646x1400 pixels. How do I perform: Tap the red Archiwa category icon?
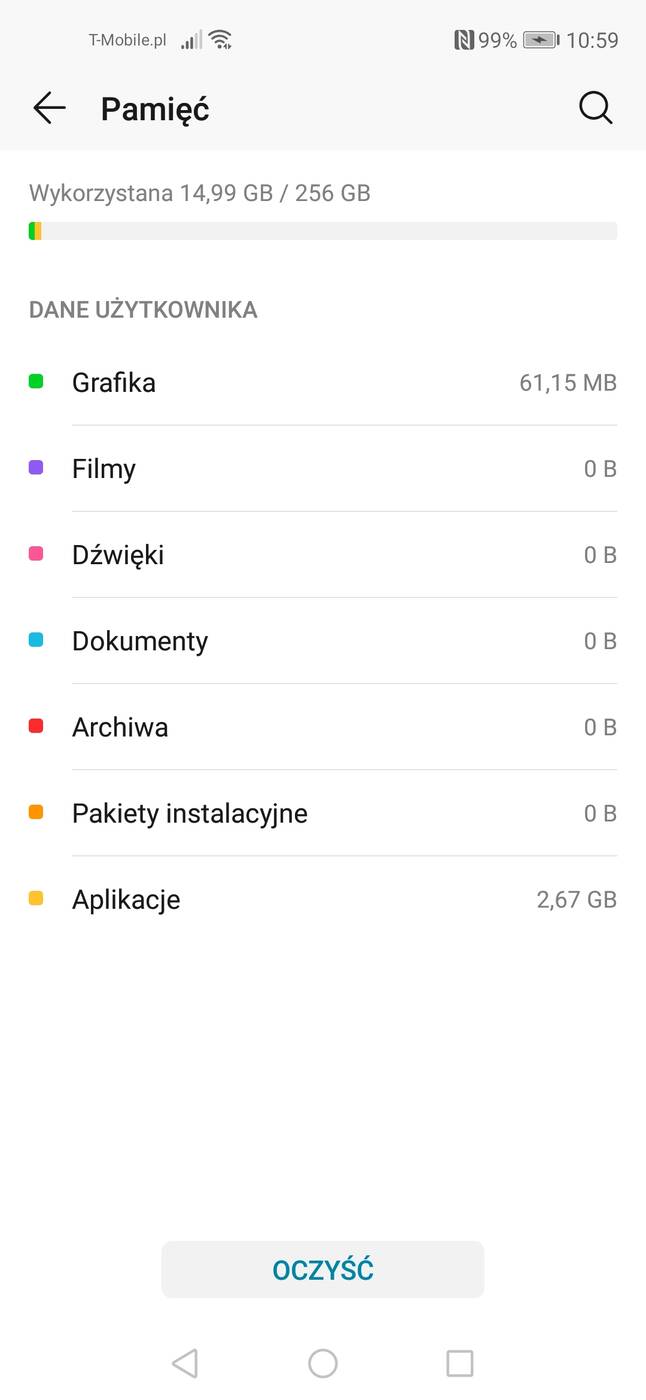click(x=33, y=726)
